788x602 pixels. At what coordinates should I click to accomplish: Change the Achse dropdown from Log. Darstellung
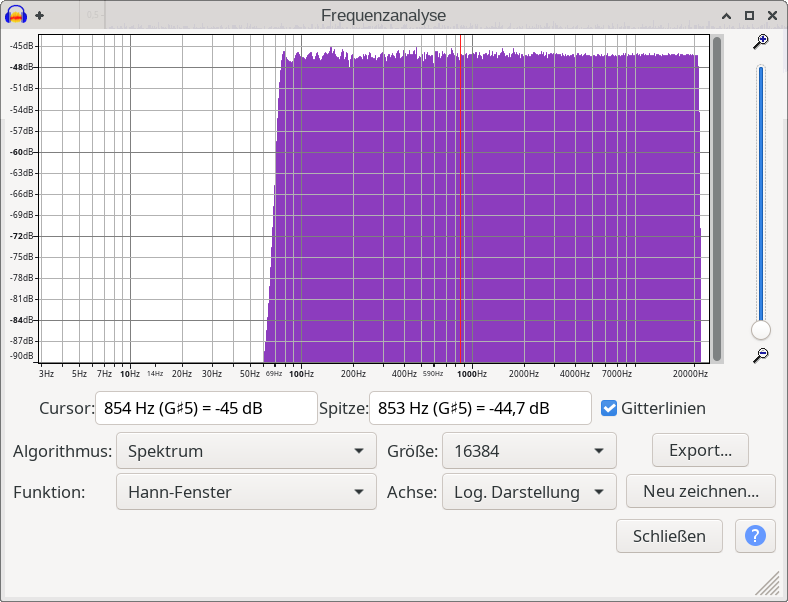coord(529,492)
